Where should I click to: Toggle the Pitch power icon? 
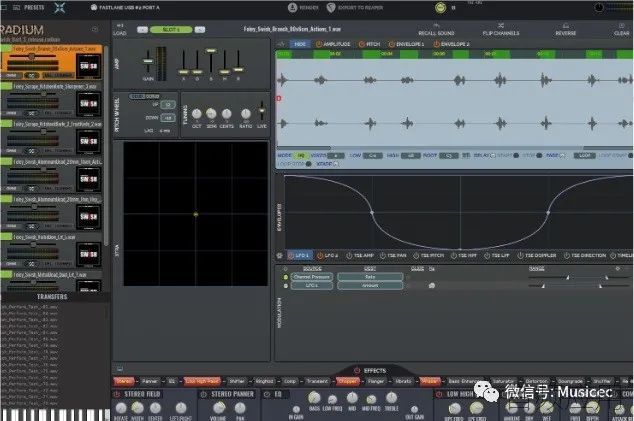pyautogui.click(x=361, y=44)
